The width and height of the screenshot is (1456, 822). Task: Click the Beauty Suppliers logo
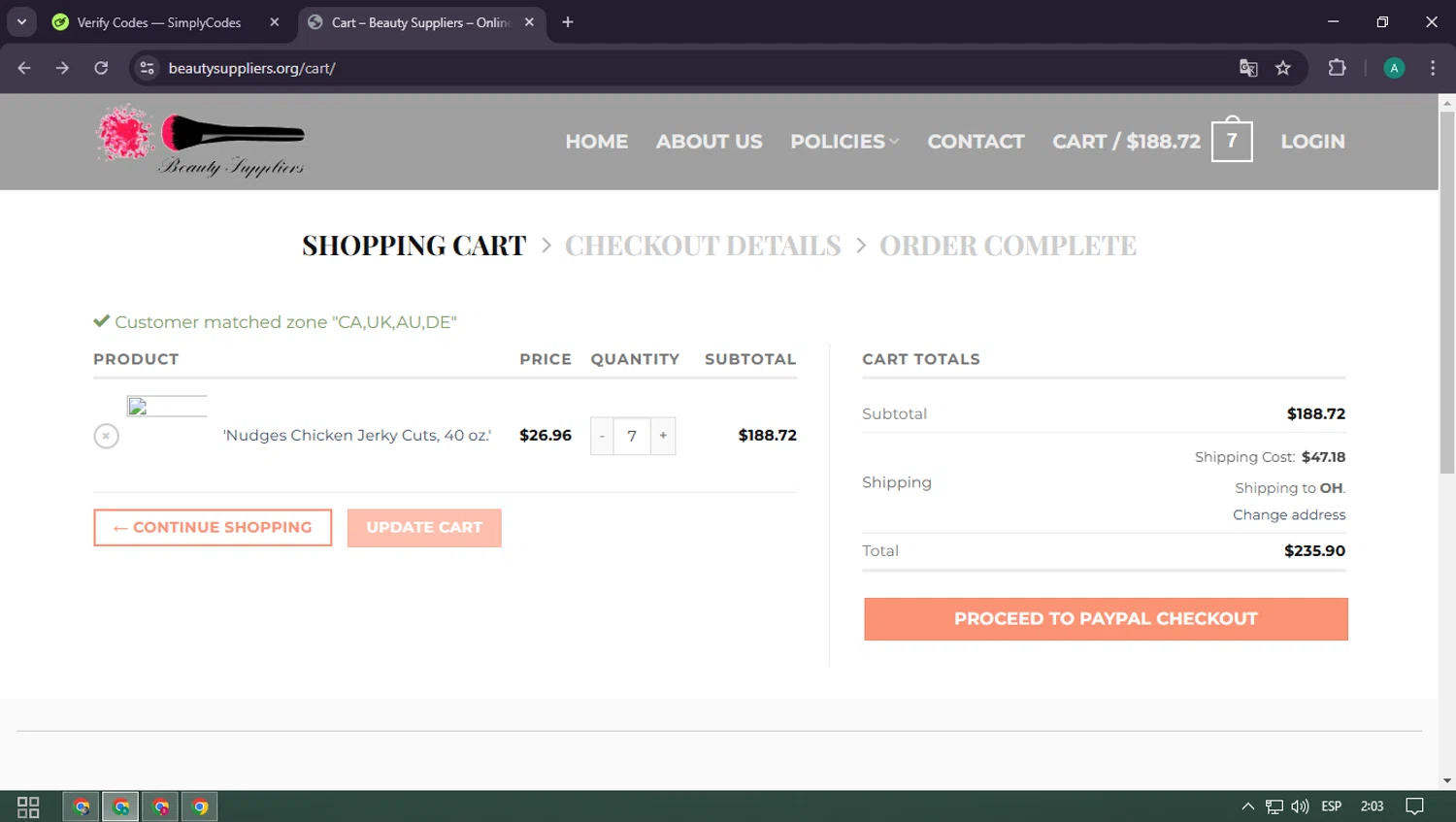200,141
